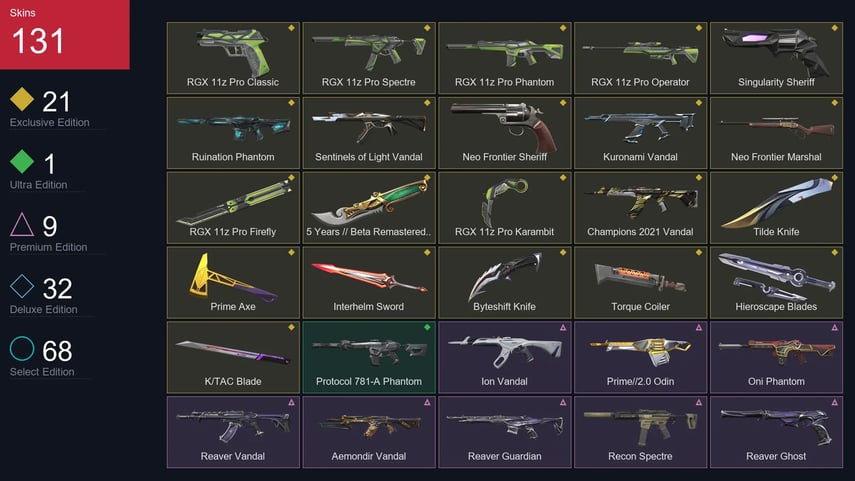
Task: Click the Select Edition label text
Action: pyautogui.click(x=42, y=372)
